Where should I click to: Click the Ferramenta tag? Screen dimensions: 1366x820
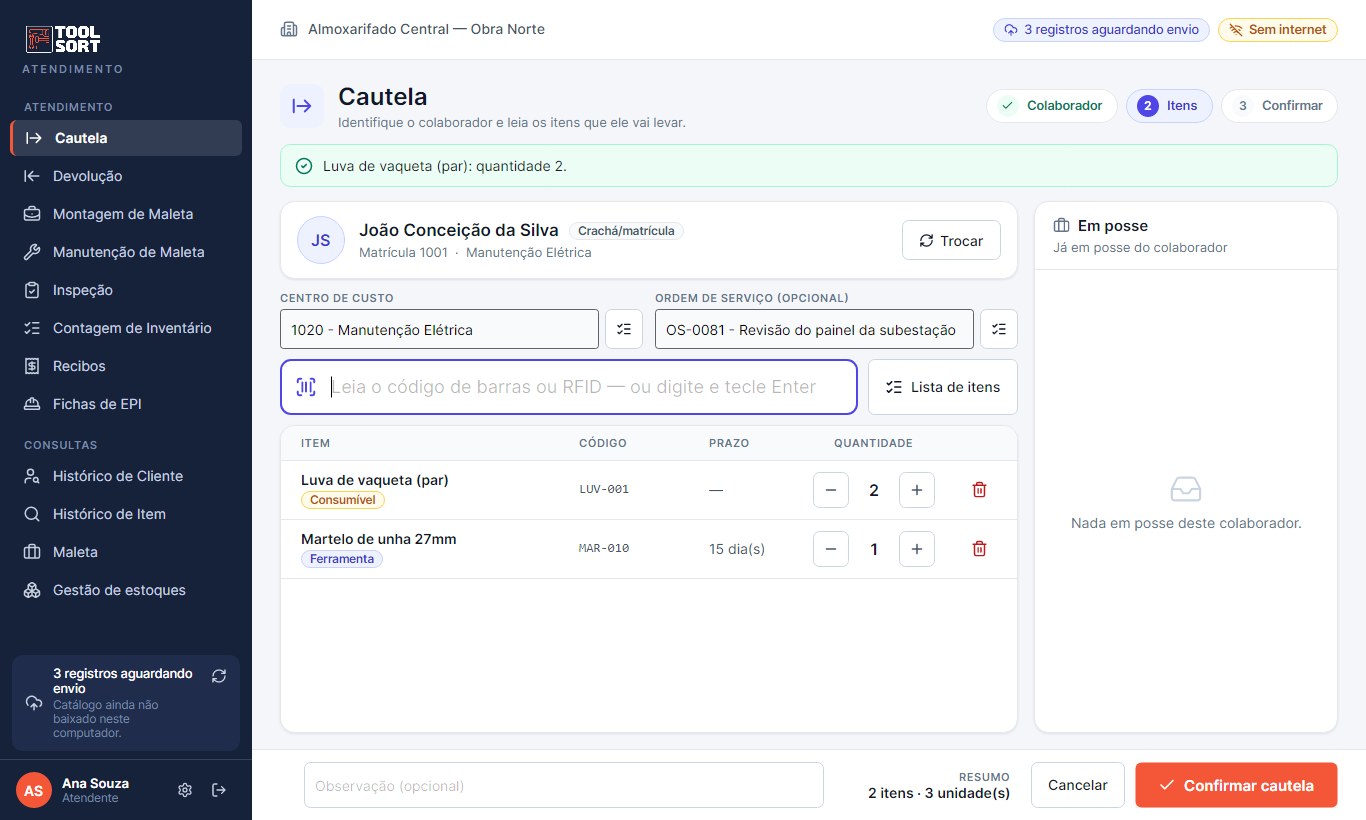[x=342, y=559]
